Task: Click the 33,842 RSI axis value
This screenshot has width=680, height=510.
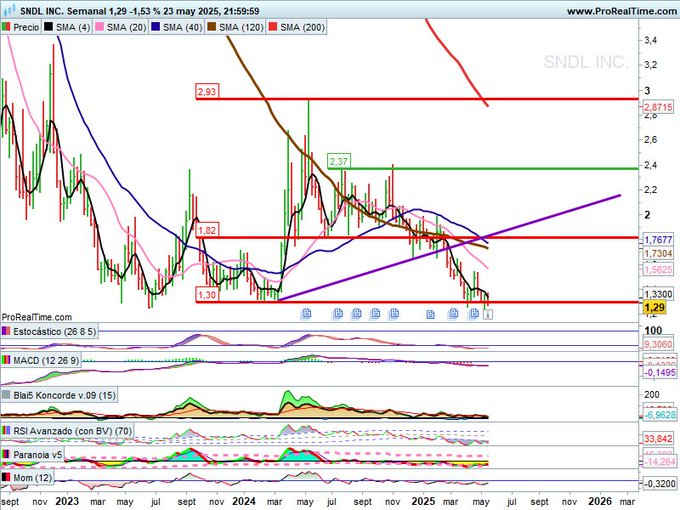Action: pos(658,439)
